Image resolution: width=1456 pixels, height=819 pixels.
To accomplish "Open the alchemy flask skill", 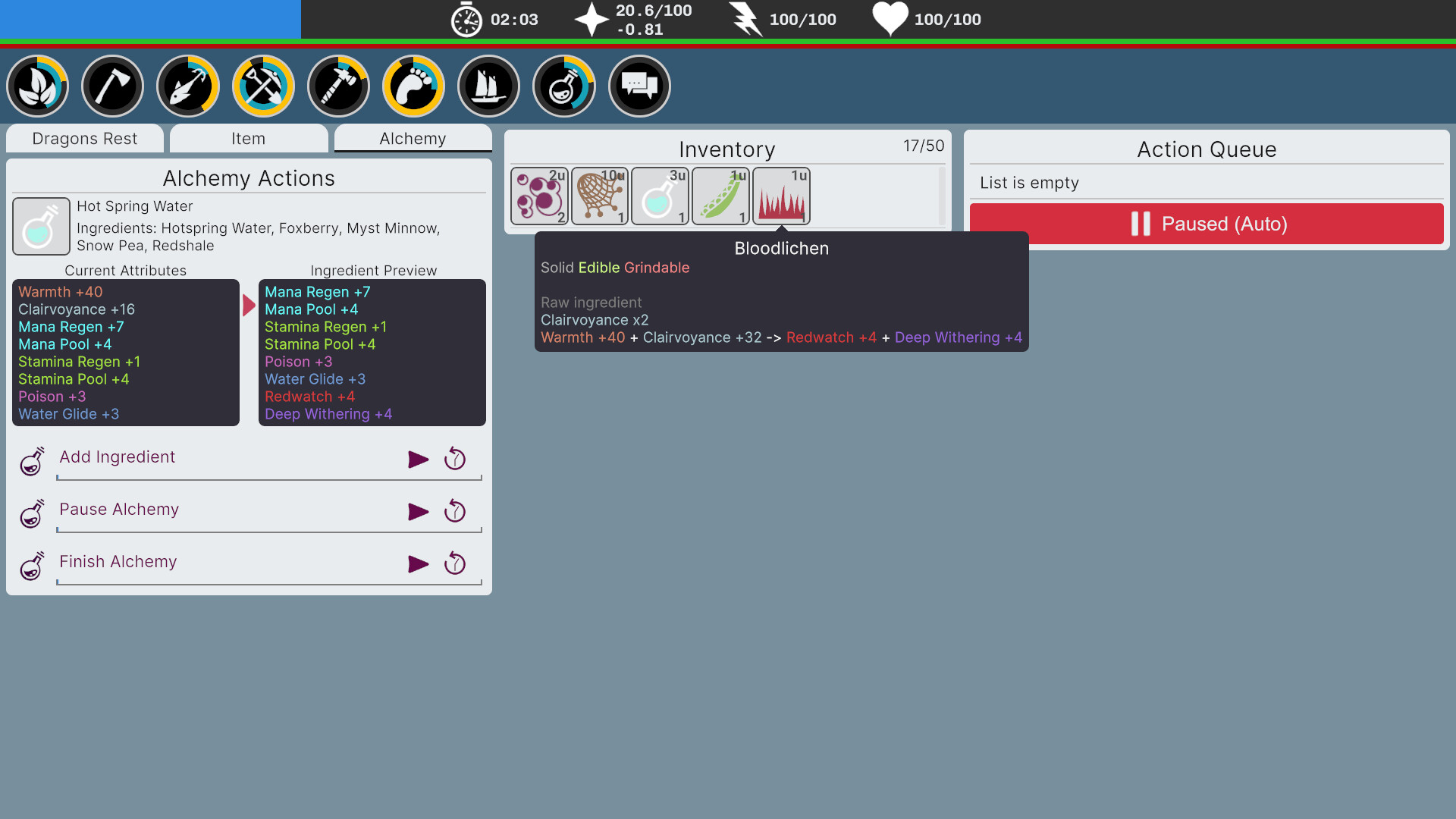I will (563, 86).
